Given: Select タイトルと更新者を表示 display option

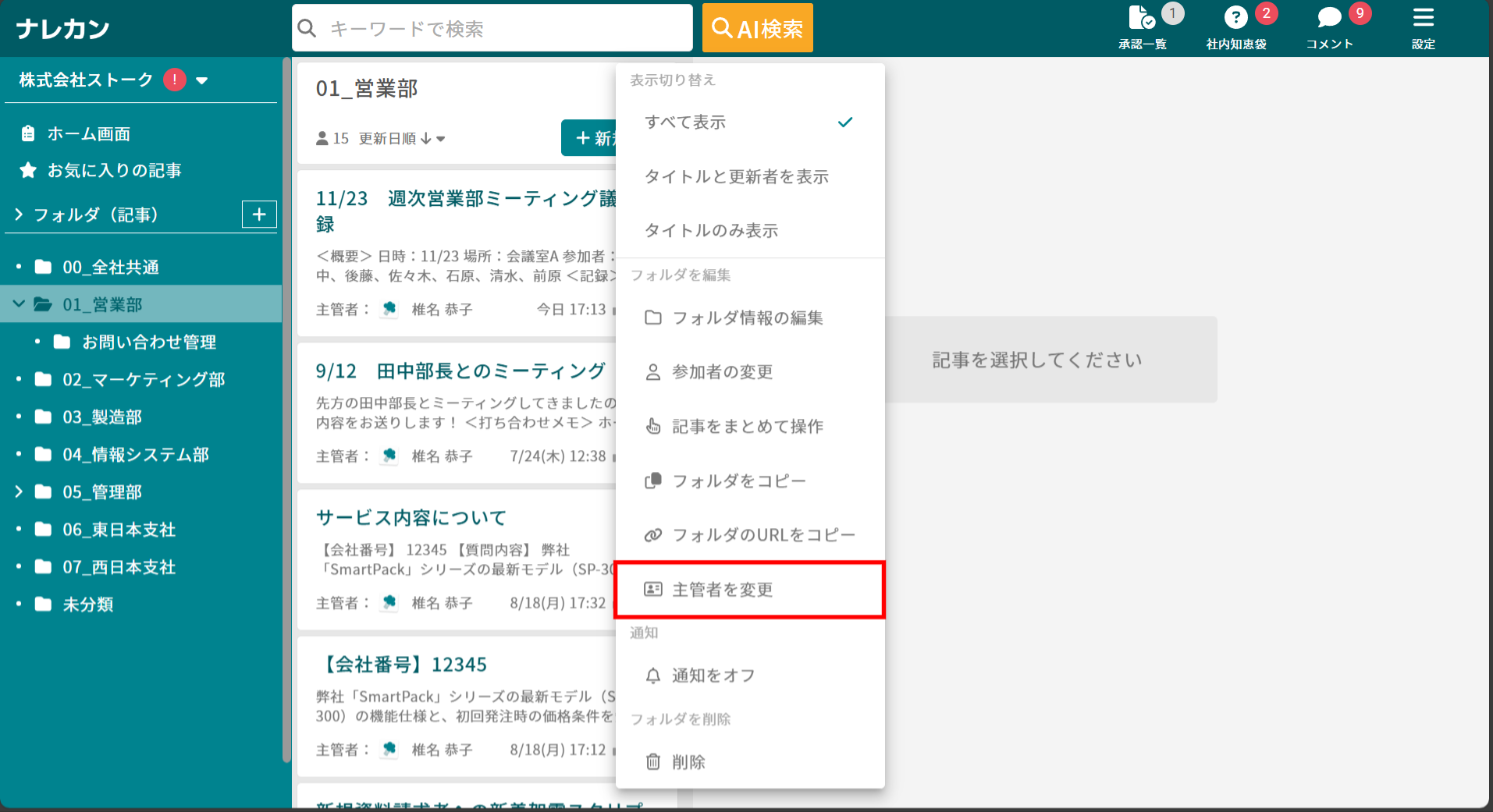Looking at the screenshot, I should coord(736,177).
